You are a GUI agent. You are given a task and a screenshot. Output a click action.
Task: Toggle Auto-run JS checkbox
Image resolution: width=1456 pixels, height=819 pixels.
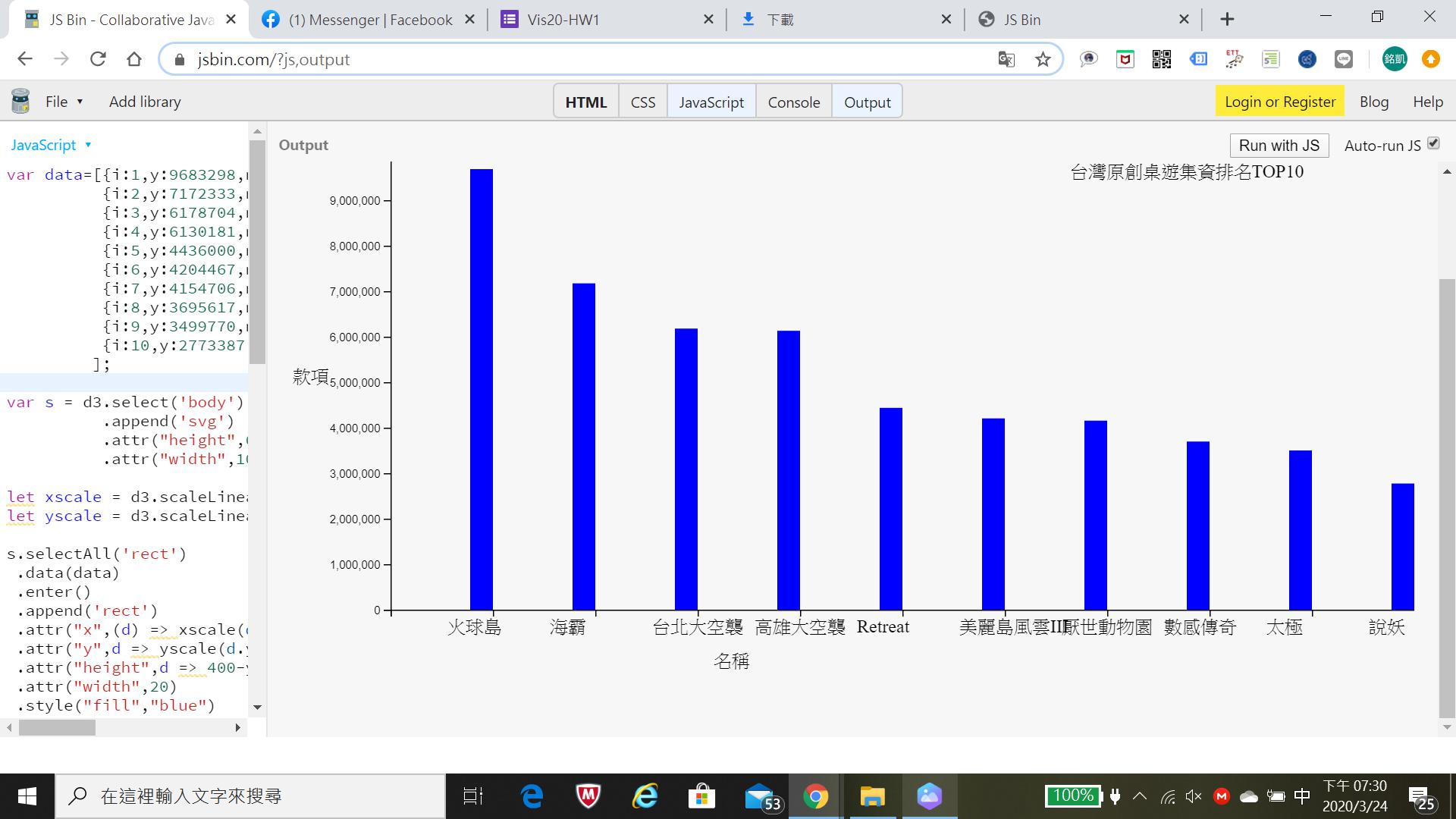tap(1433, 143)
